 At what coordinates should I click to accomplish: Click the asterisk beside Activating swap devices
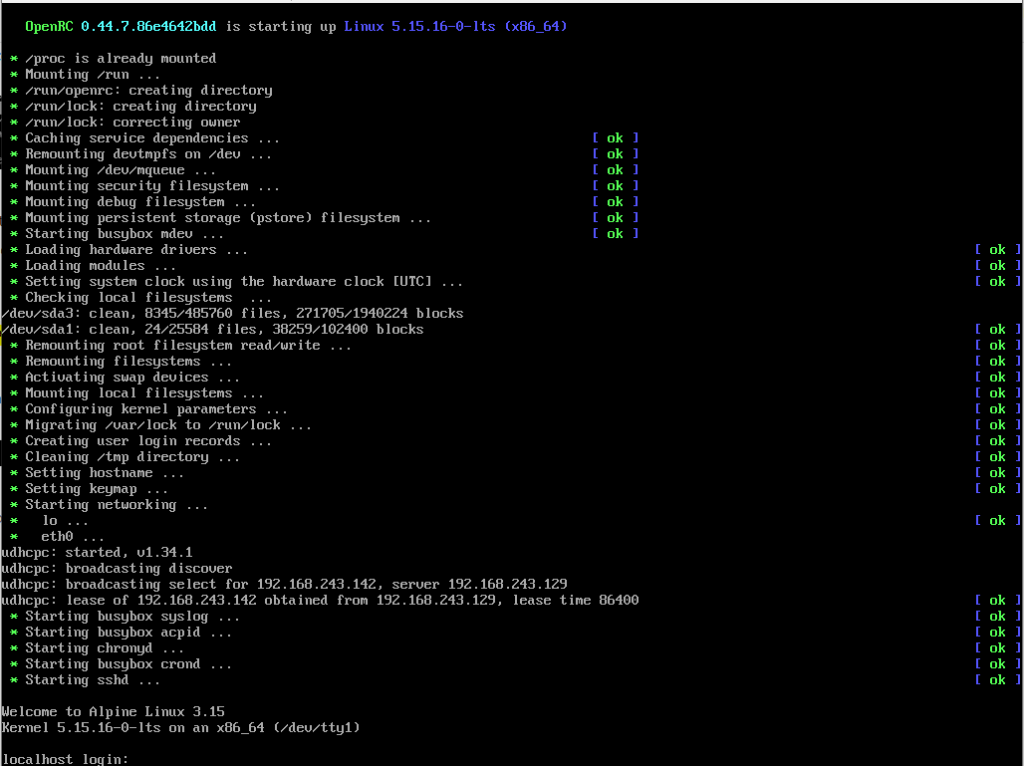14,377
